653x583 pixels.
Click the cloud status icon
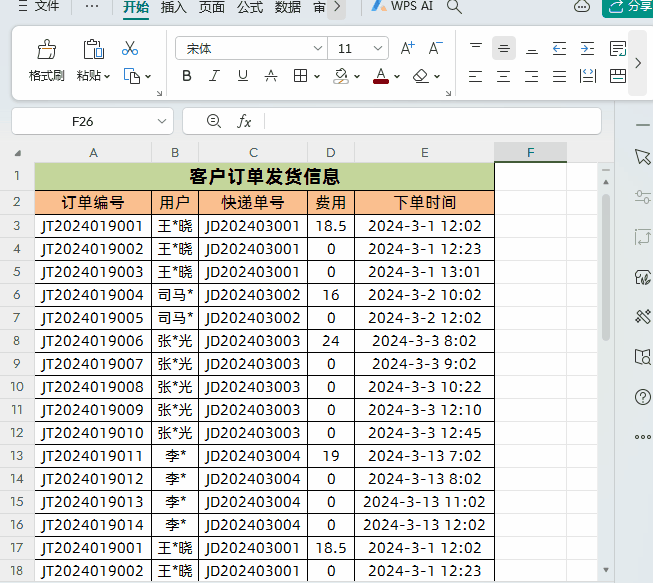pos(582,6)
